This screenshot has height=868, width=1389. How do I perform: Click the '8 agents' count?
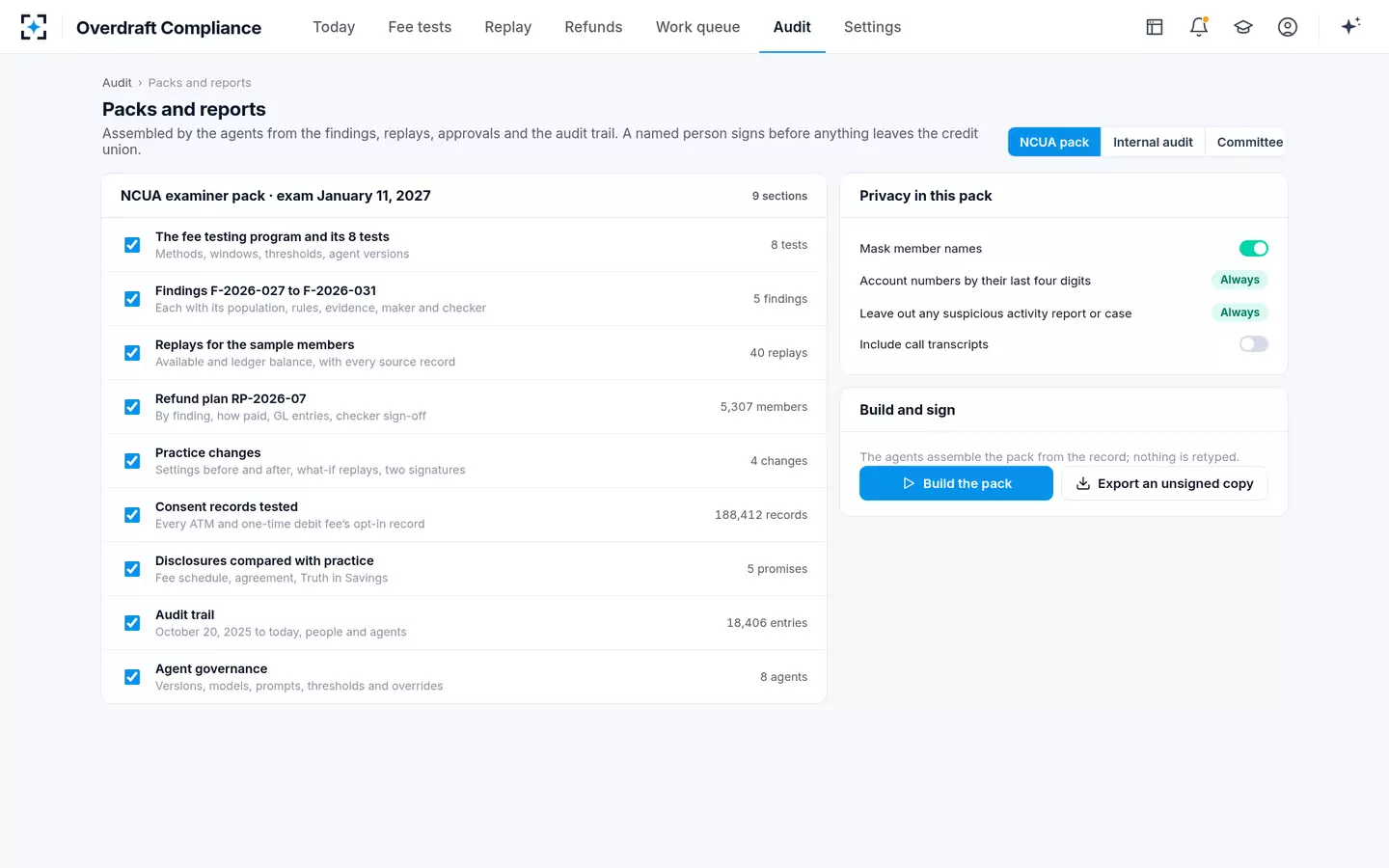[x=783, y=677]
